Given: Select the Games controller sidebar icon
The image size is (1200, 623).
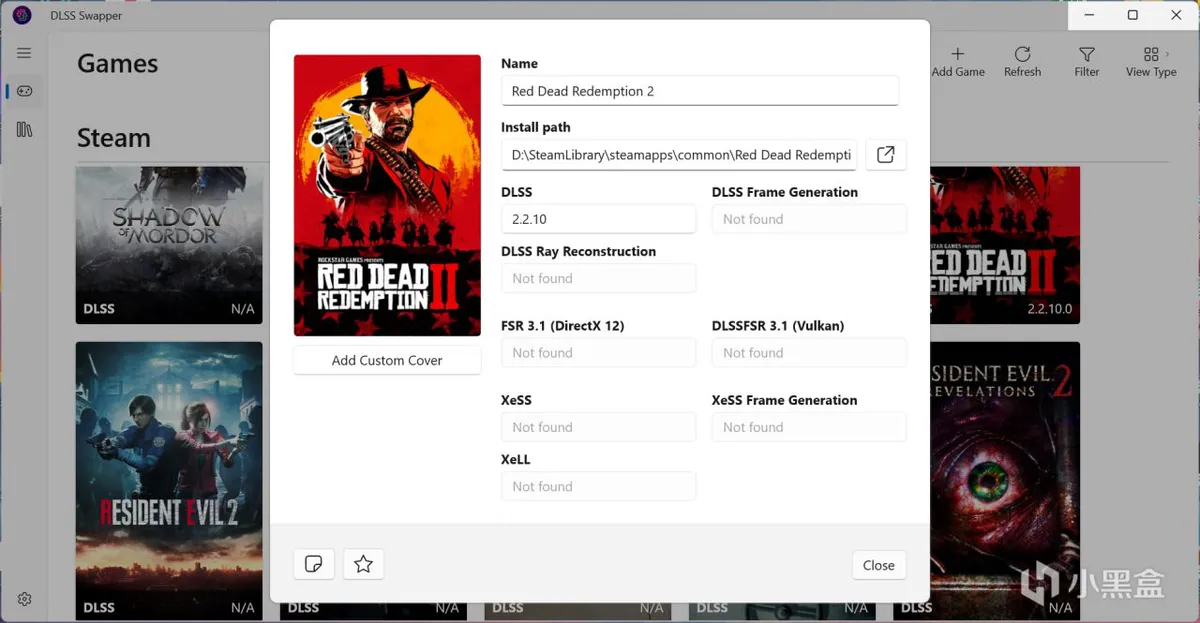Looking at the screenshot, I should [24, 91].
